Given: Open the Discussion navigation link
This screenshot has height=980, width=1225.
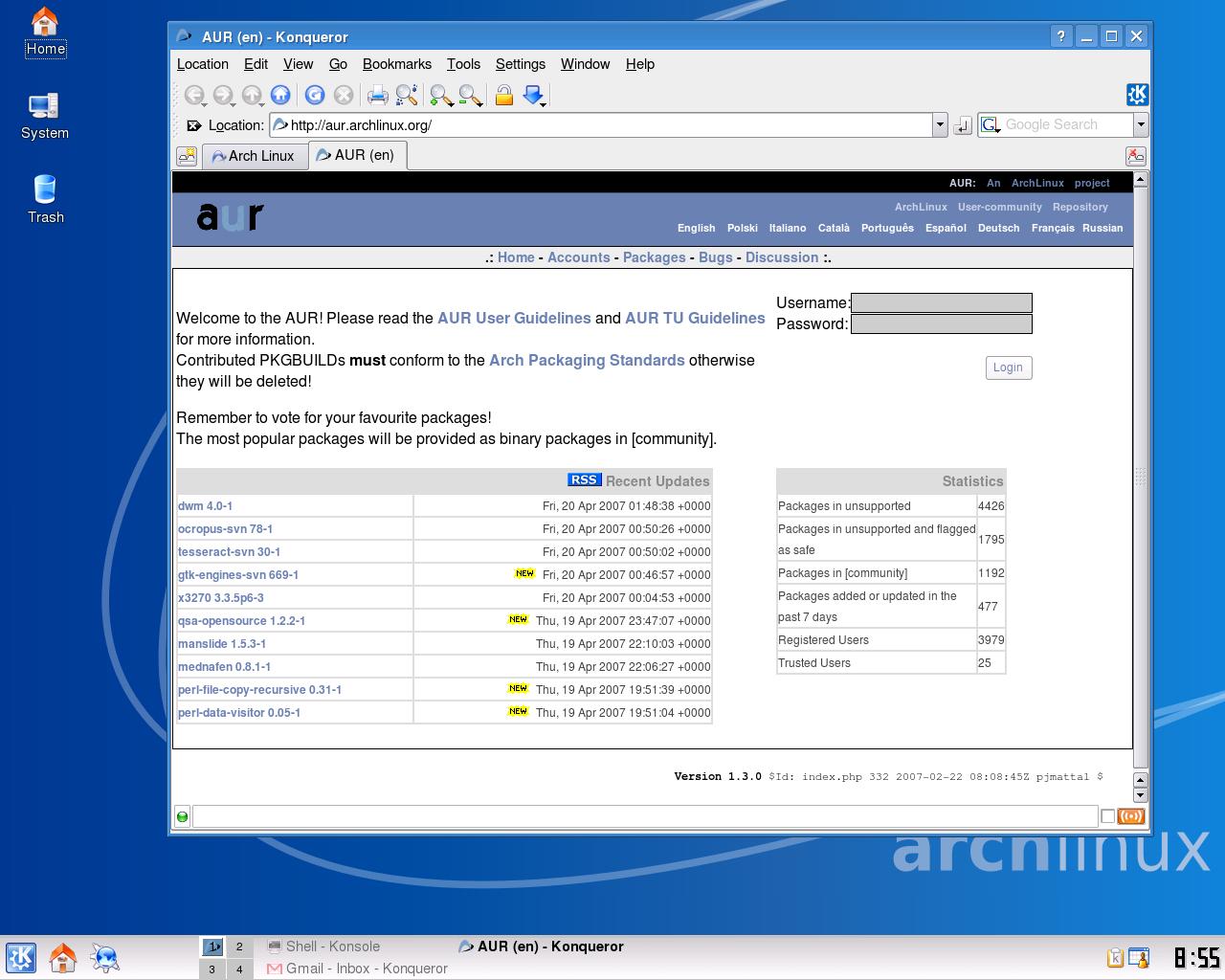Looking at the screenshot, I should 782,257.
